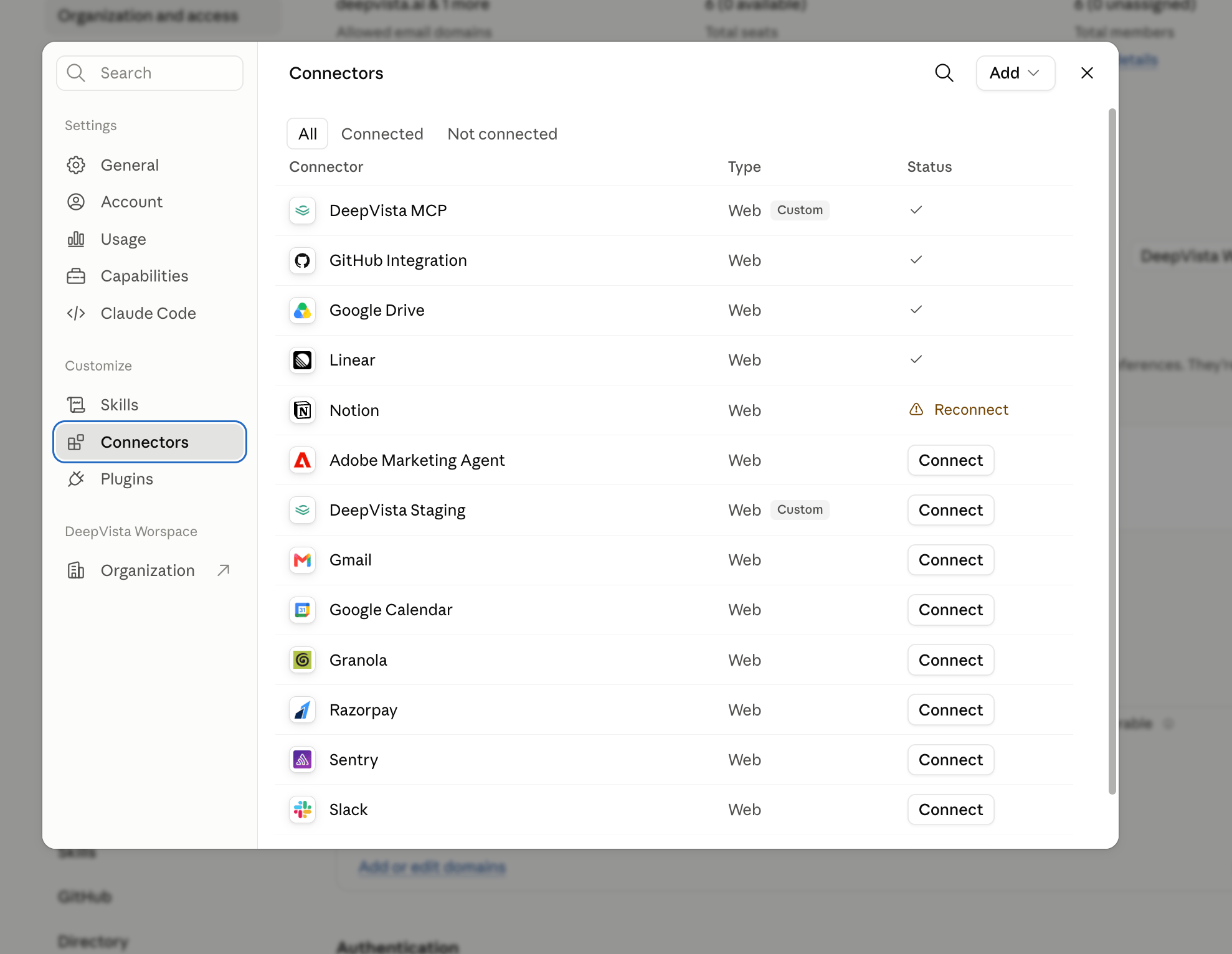Click the checkmark status for DeepVista MCP
The height and width of the screenshot is (954, 1232).
[916, 210]
